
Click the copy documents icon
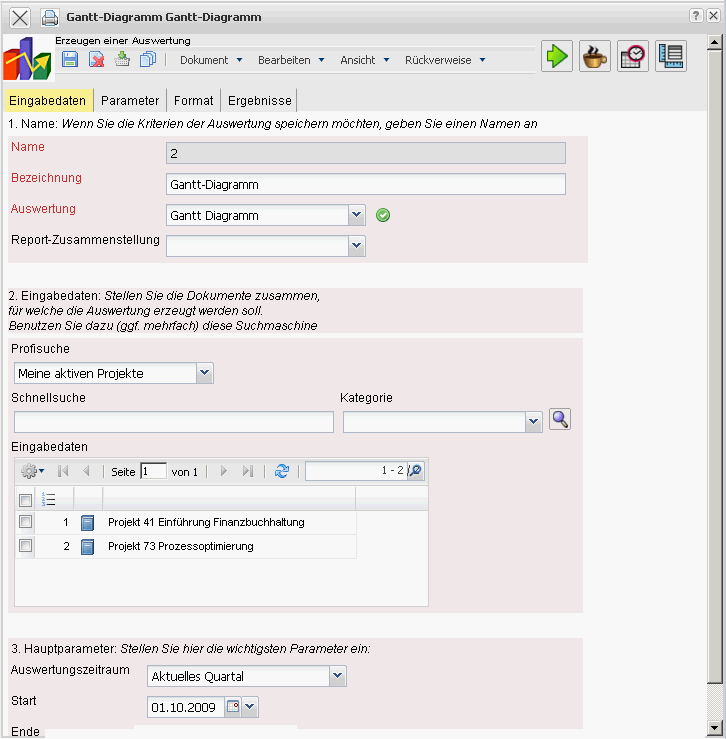click(148, 60)
